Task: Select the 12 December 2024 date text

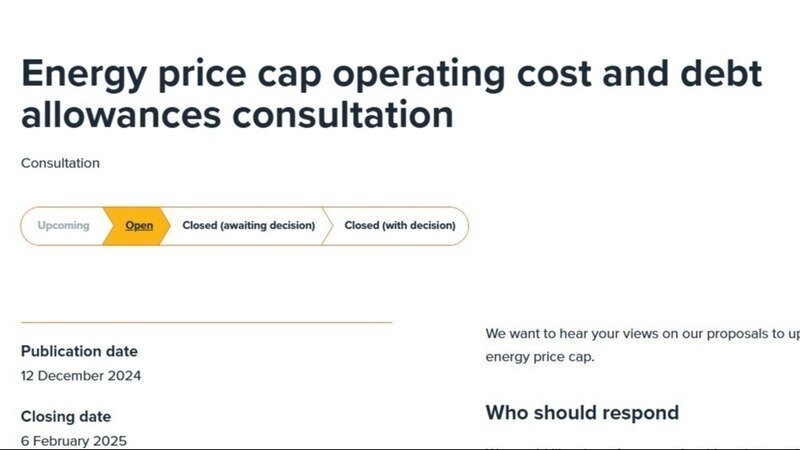Action: pyautogui.click(x=81, y=376)
